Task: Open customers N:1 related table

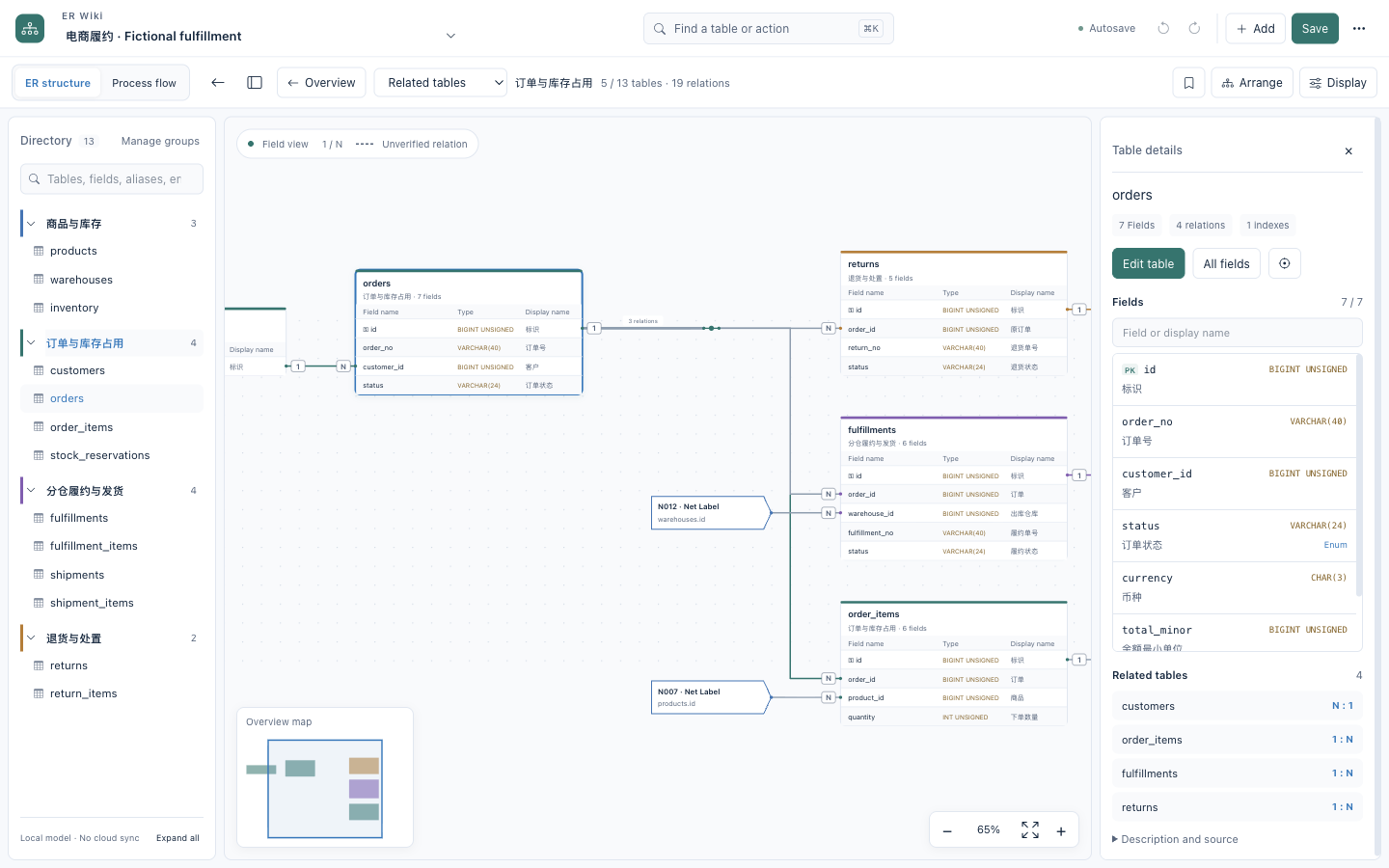Action: [1237, 706]
